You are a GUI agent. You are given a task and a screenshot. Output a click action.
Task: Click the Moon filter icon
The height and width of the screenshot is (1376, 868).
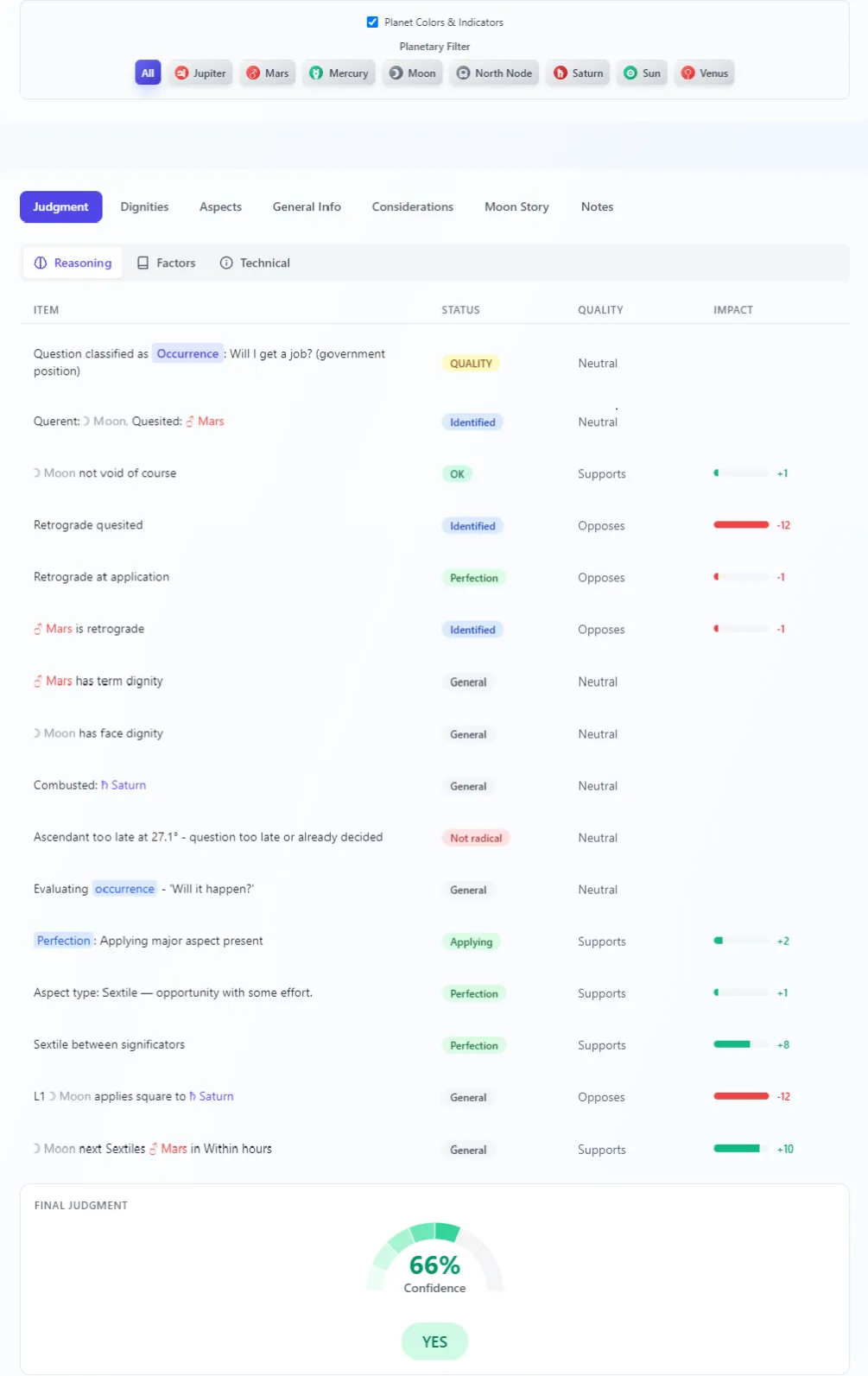396,73
